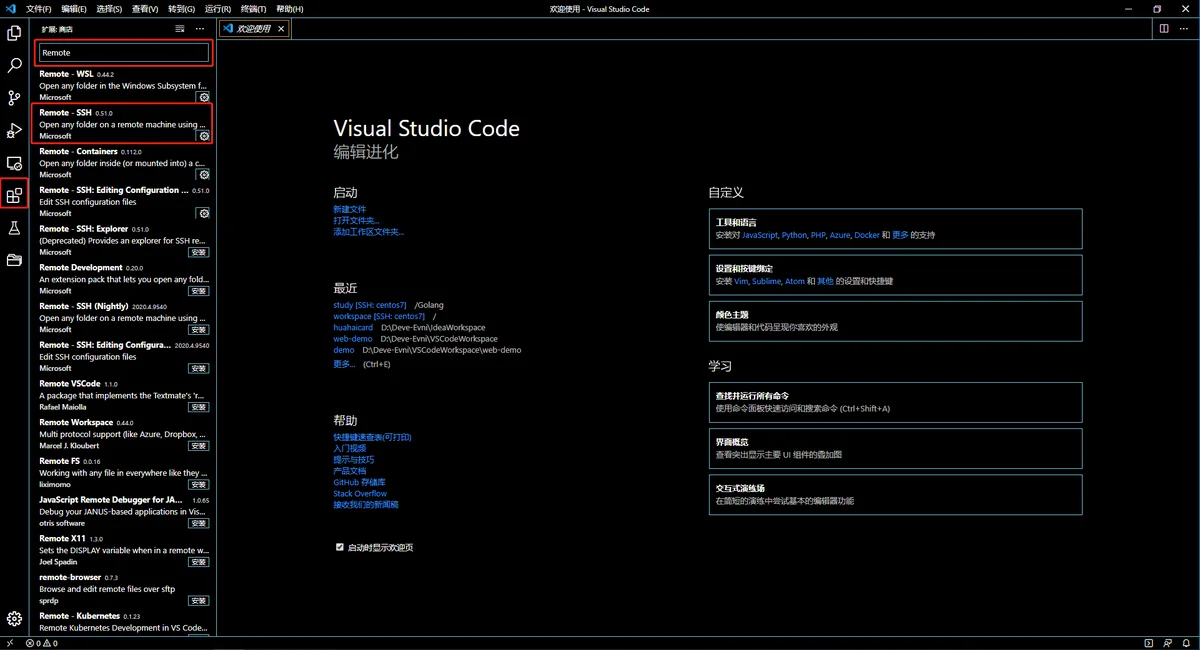Open the Test flask icon view
The width and height of the screenshot is (1200, 650).
tap(14, 228)
